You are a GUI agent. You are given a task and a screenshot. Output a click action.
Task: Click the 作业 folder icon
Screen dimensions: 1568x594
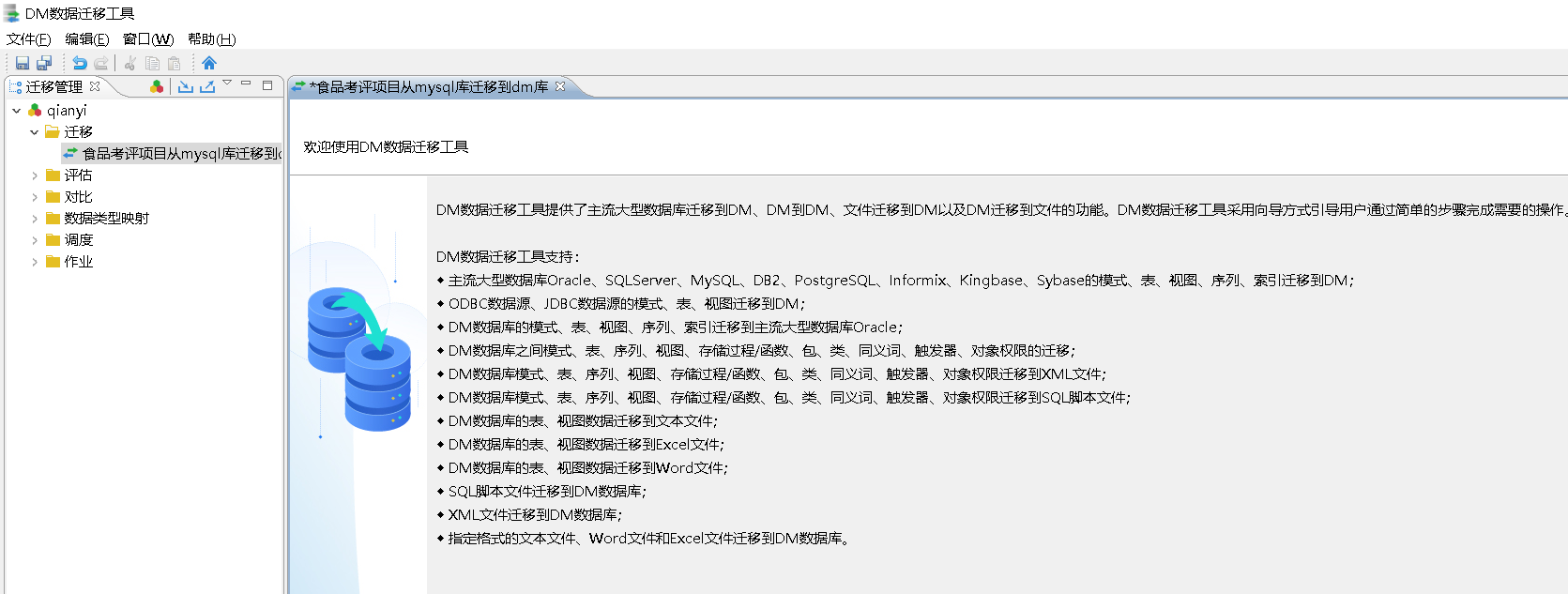[53, 262]
